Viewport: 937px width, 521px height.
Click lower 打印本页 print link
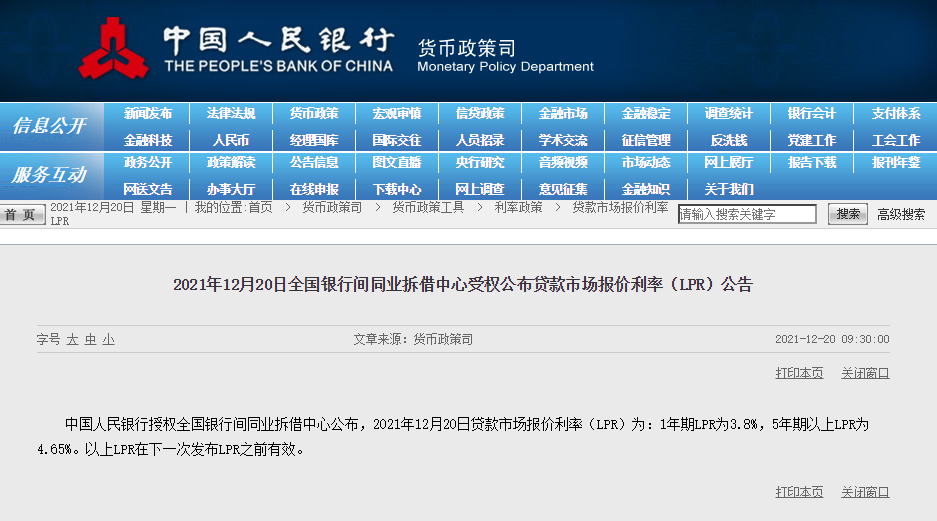(799, 492)
